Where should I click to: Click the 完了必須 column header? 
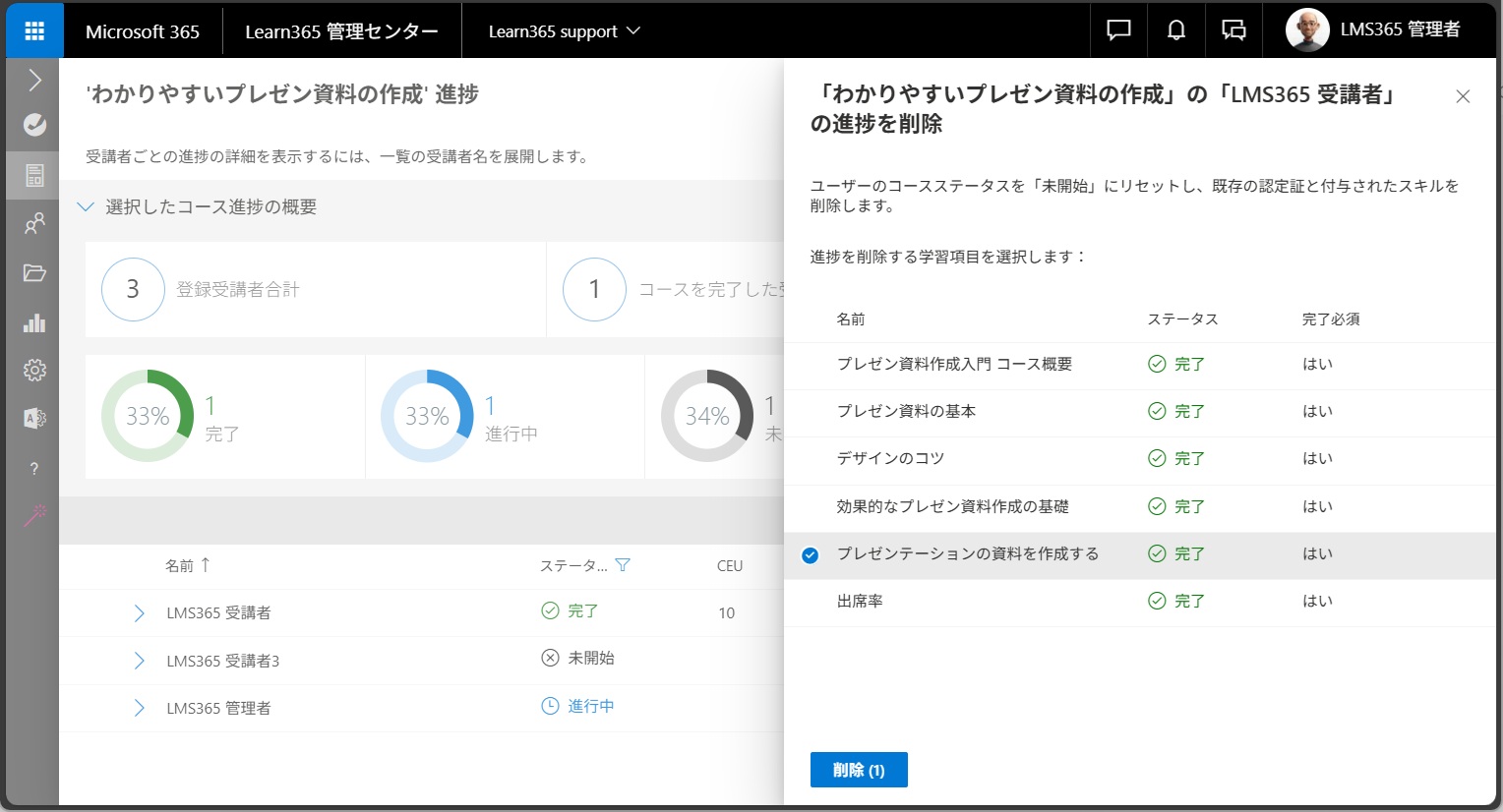click(1331, 319)
